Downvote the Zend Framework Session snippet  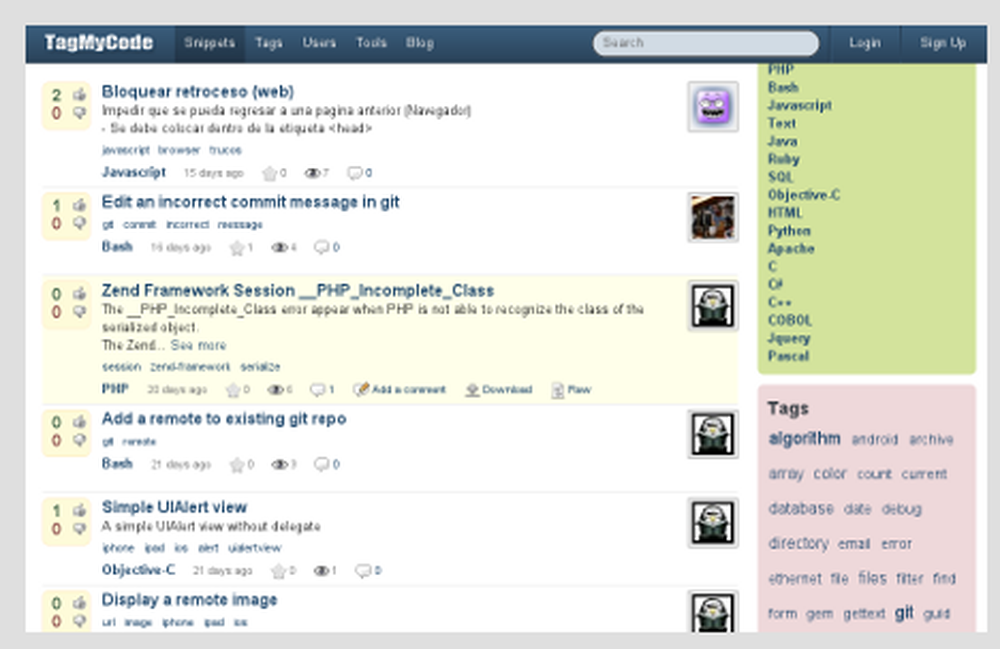(x=79, y=312)
